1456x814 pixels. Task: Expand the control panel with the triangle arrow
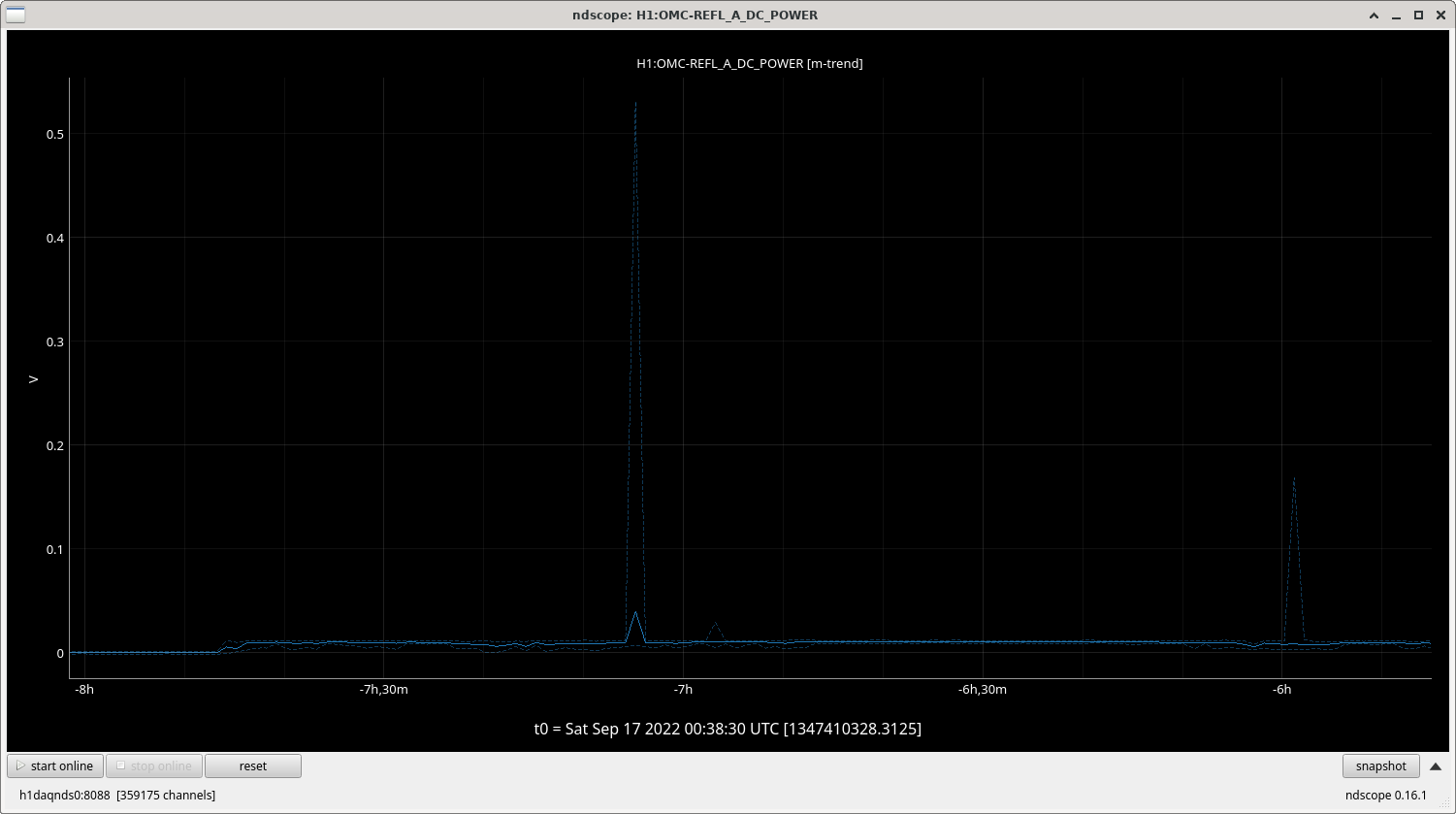[1436, 766]
